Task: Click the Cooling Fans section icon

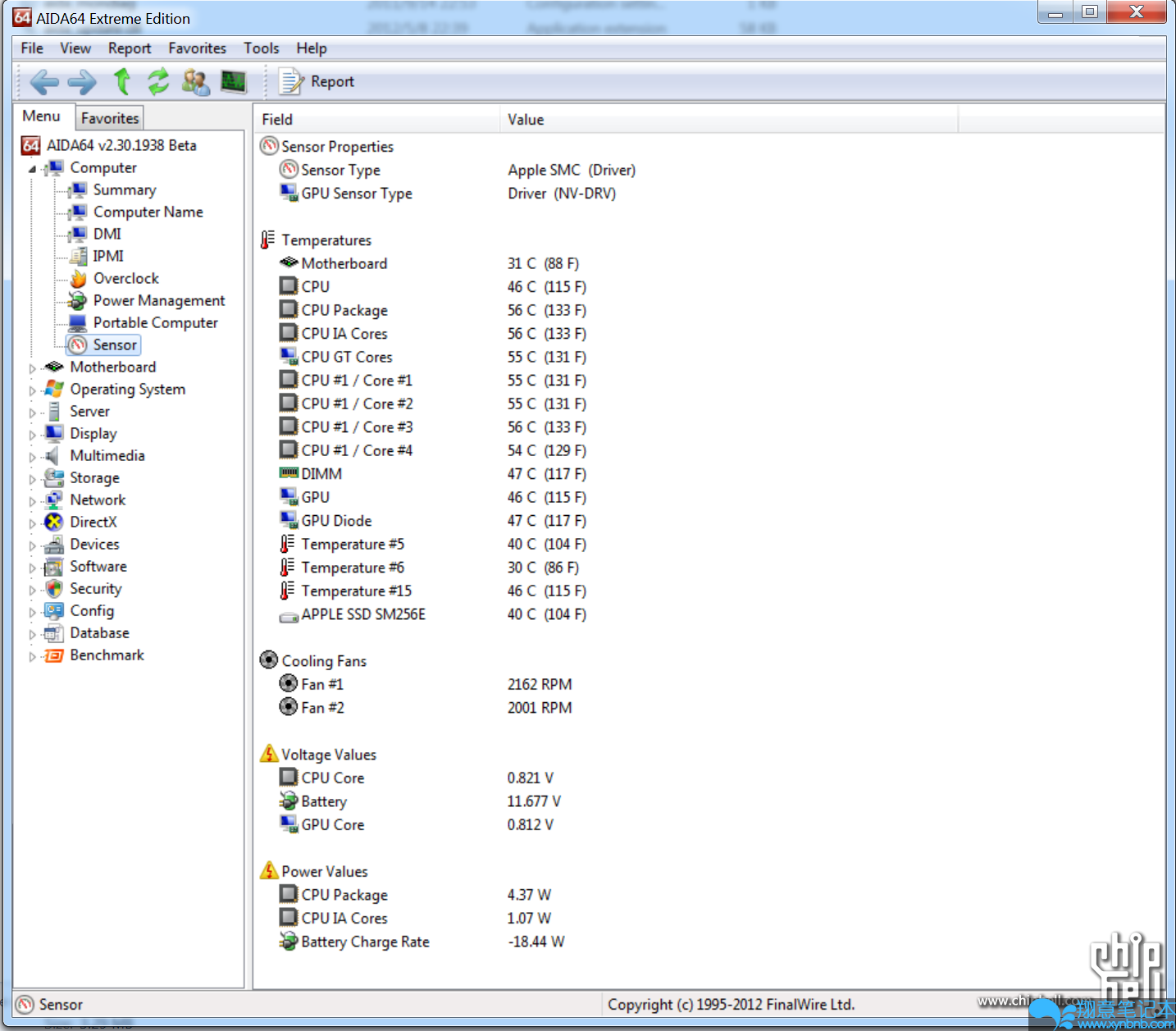Action: 269,660
